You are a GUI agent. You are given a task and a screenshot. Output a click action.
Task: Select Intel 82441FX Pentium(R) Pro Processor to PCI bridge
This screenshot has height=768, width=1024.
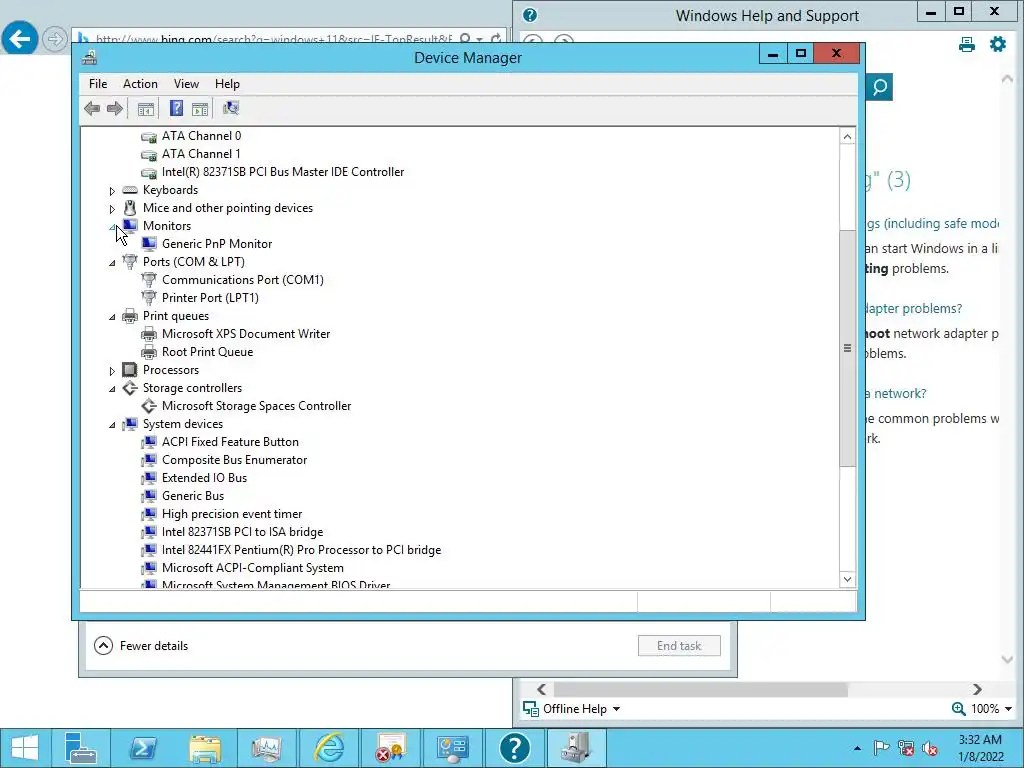coord(302,550)
